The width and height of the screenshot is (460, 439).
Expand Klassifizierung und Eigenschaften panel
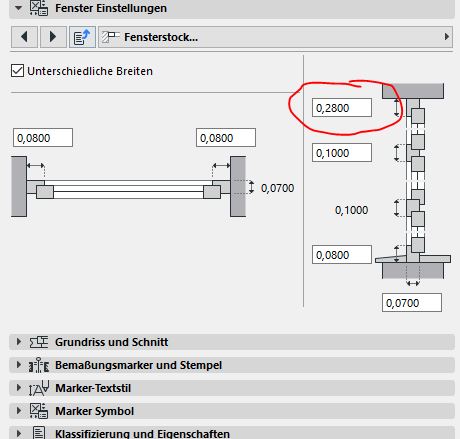(19, 433)
